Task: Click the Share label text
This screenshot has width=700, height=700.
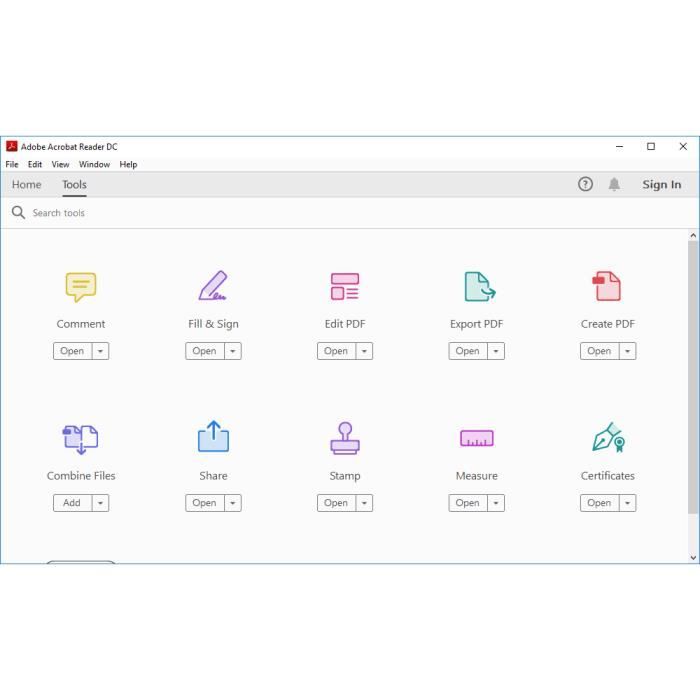Action: click(213, 475)
